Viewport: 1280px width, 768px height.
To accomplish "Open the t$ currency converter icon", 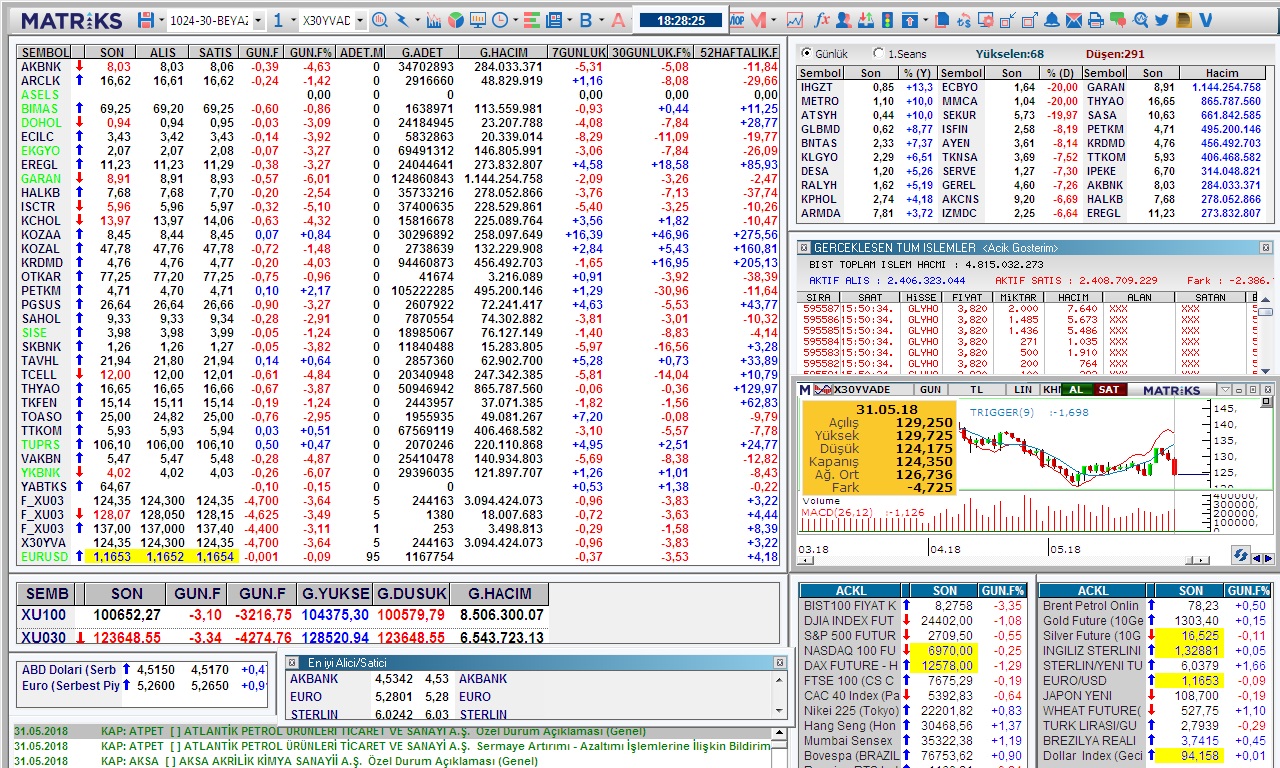I will tap(964, 20).
